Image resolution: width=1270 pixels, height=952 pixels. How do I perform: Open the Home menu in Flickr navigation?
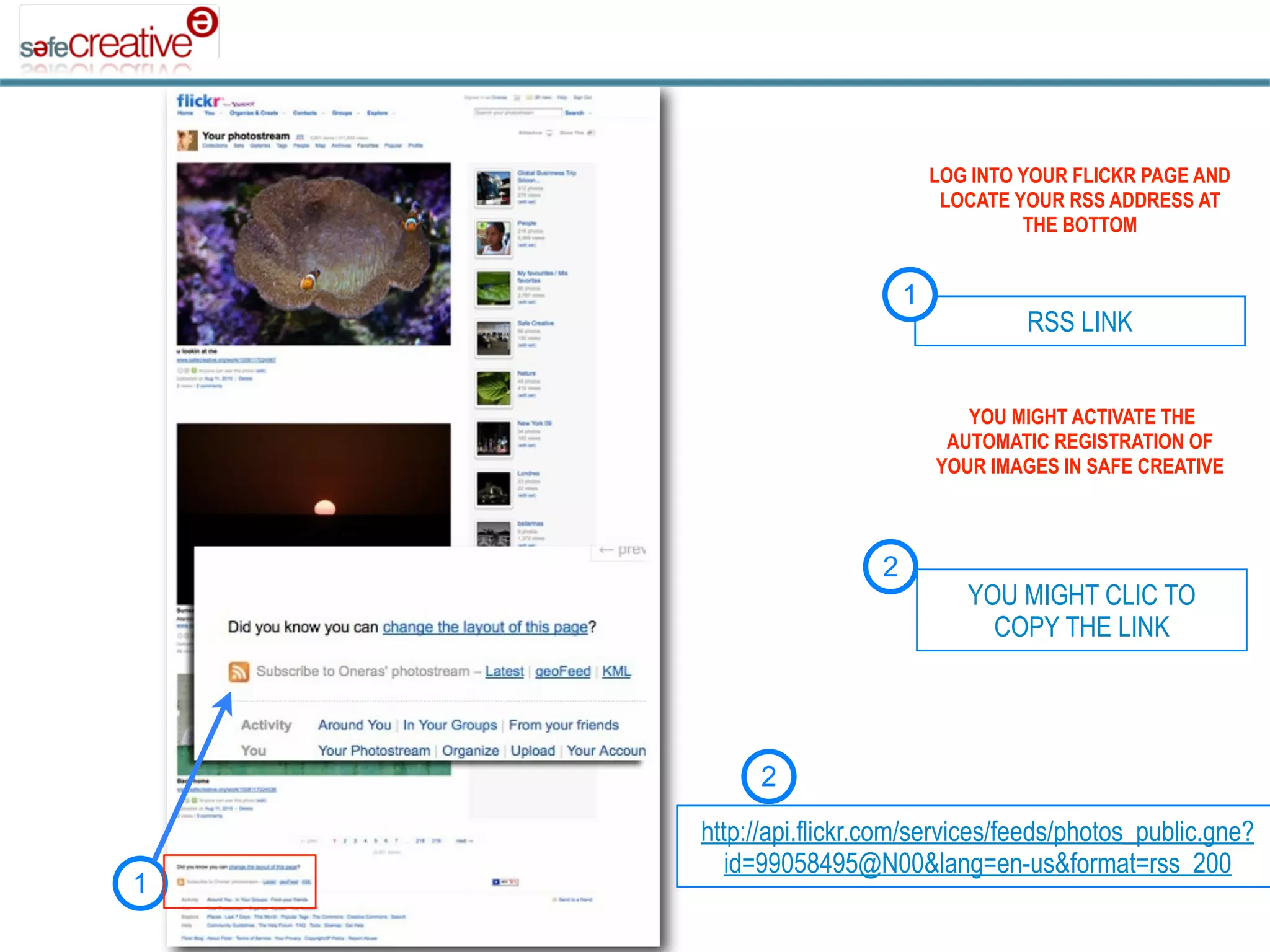click(x=185, y=113)
